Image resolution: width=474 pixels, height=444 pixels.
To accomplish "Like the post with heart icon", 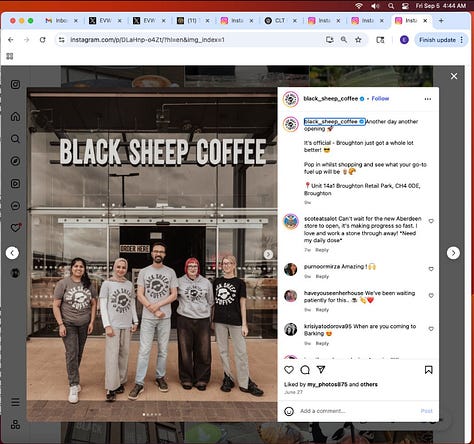I will coord(289,370).
